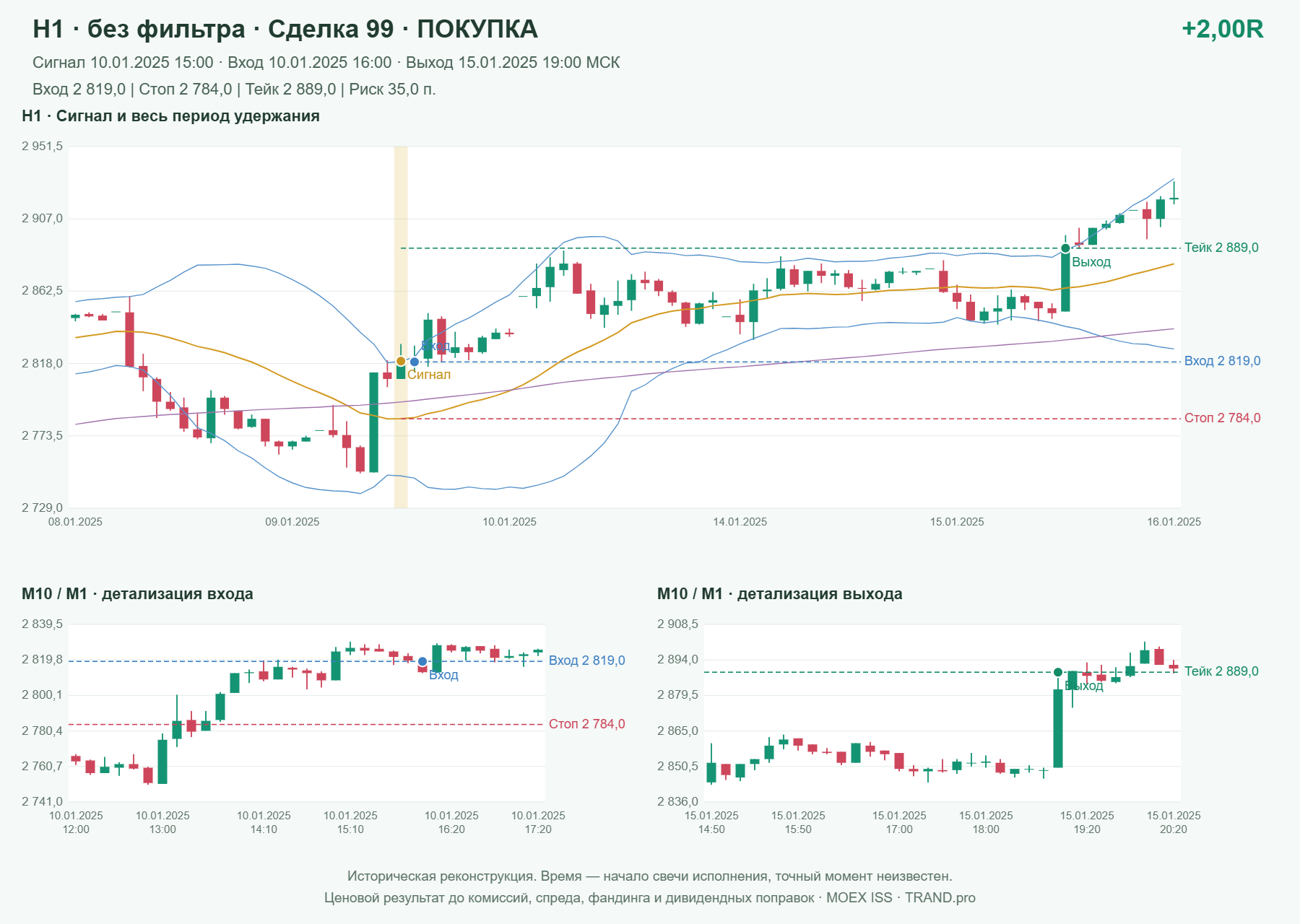Click the signal/entry/exit timestamps line
The width and height of the screenshot is (1300, 924).
[x=326, y=63]
